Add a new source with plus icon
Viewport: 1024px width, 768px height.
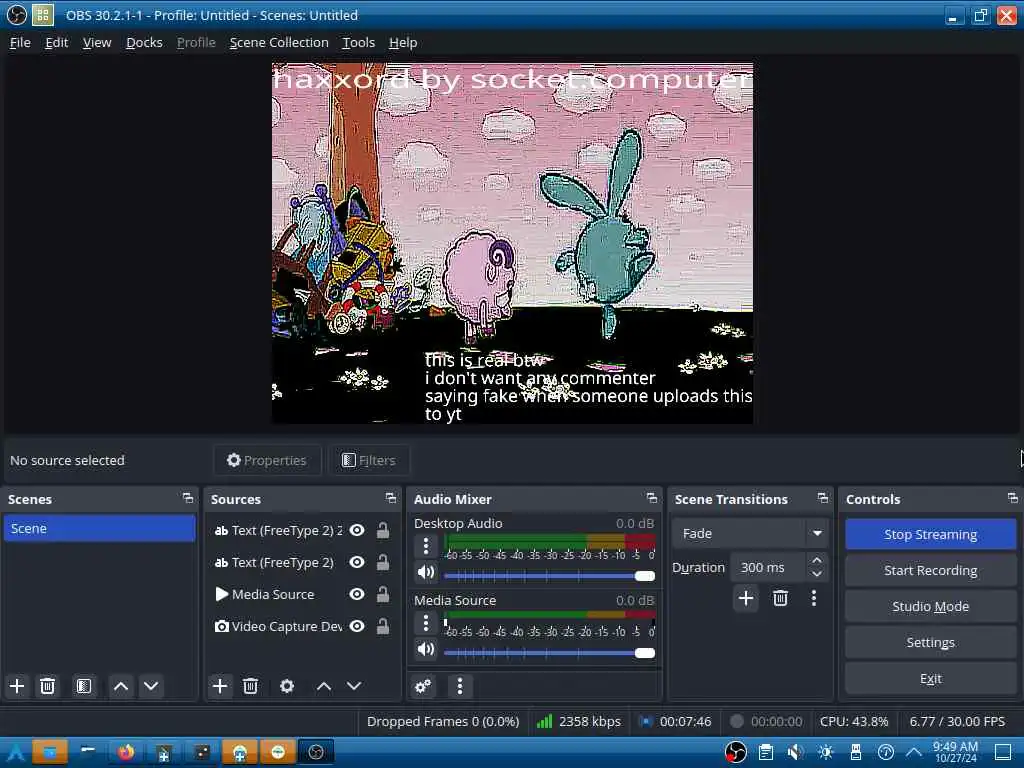pyautogui.click(x=220, y=686)
